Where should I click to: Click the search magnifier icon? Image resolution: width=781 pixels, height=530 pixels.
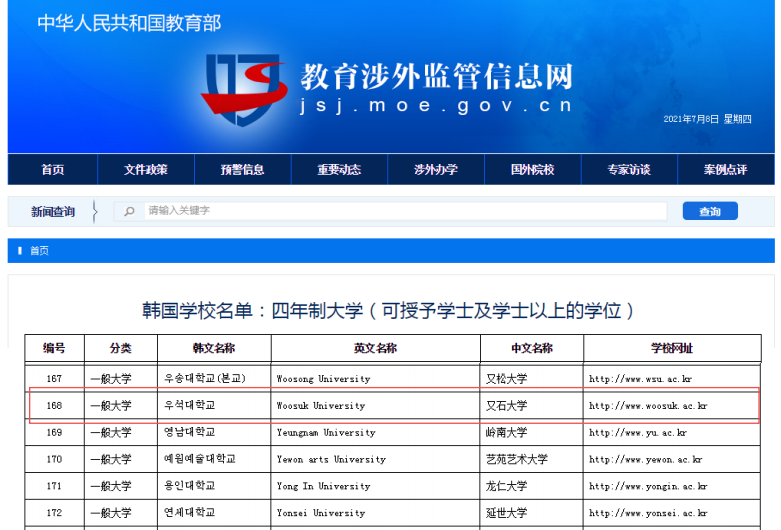tap(129, 211)
